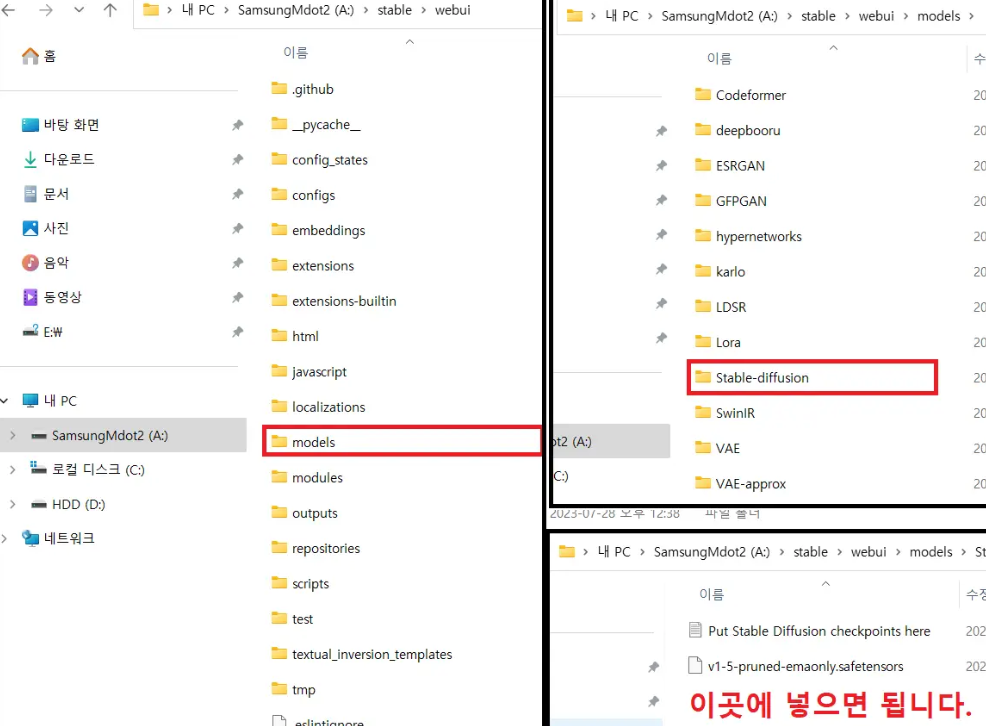Expand SamsungMdot2 (A:) drive node
The height and width of the screenshot is (726, 986).
point(13,435)
